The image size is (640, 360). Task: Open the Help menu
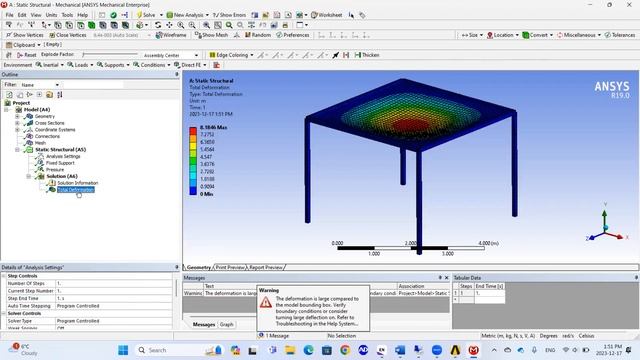(x=82, y=15)
